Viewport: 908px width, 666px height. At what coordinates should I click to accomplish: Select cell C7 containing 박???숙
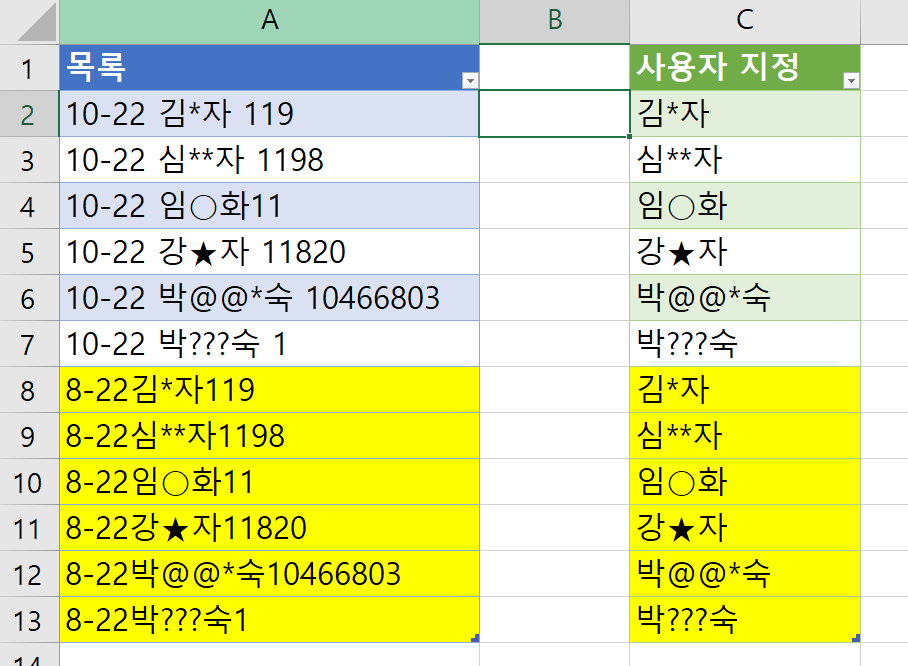(x=744, y=344)
